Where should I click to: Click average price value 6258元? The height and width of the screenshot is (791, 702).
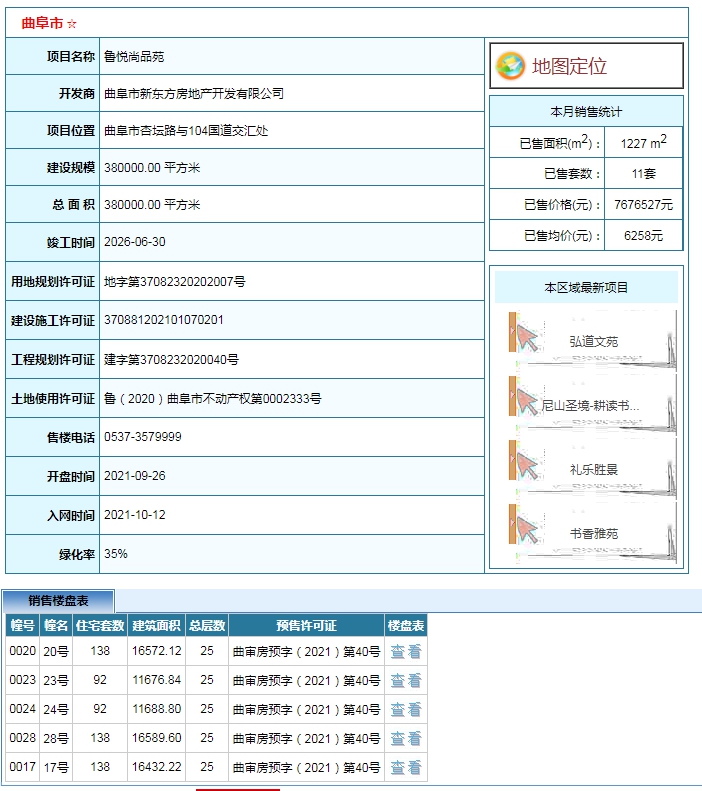click(644, 236)
